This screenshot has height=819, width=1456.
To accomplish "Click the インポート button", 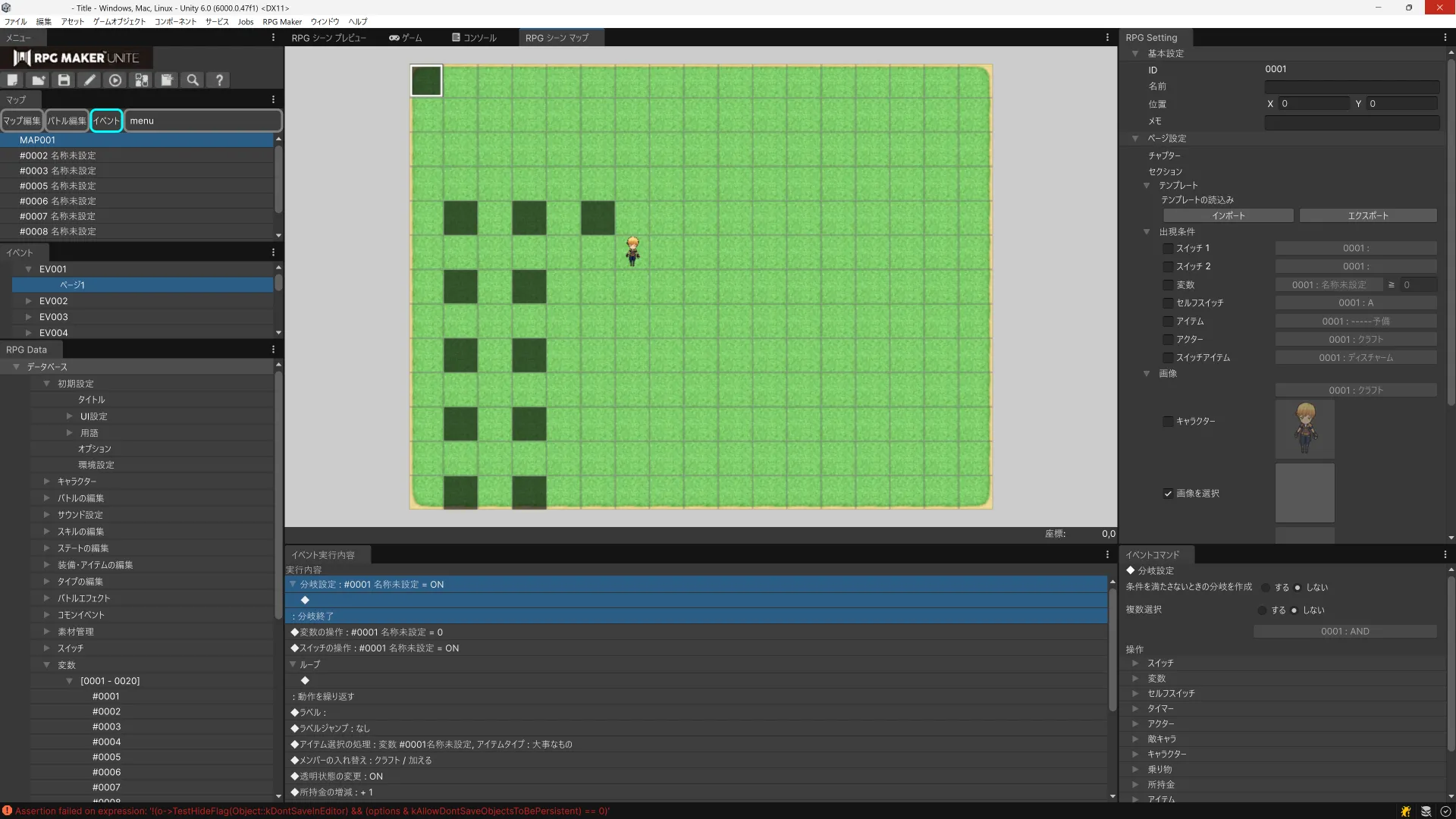I will 1228,216.
